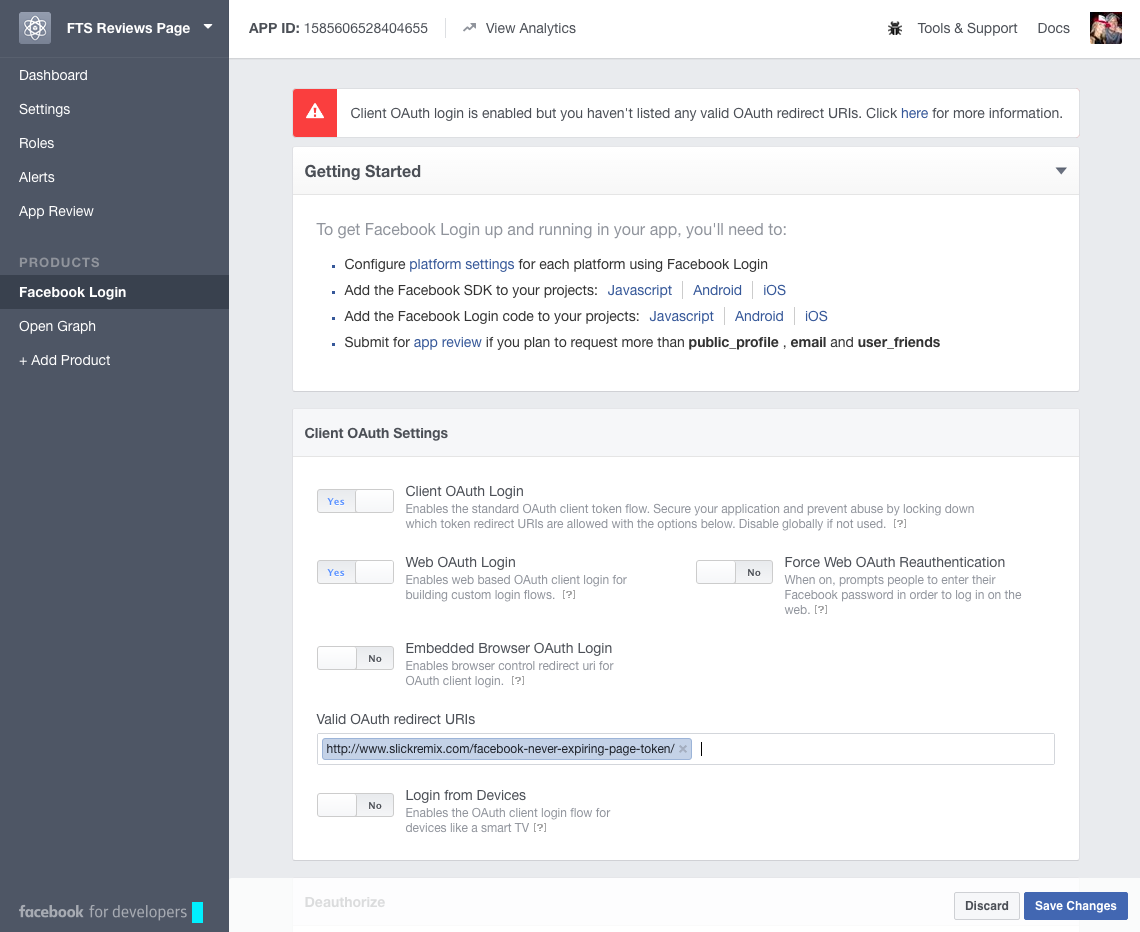The height and width of the screenshot is (932, 1140).
Task: Toggle Embedded Browser OAuth Login switch
Action: pos(356,658)
